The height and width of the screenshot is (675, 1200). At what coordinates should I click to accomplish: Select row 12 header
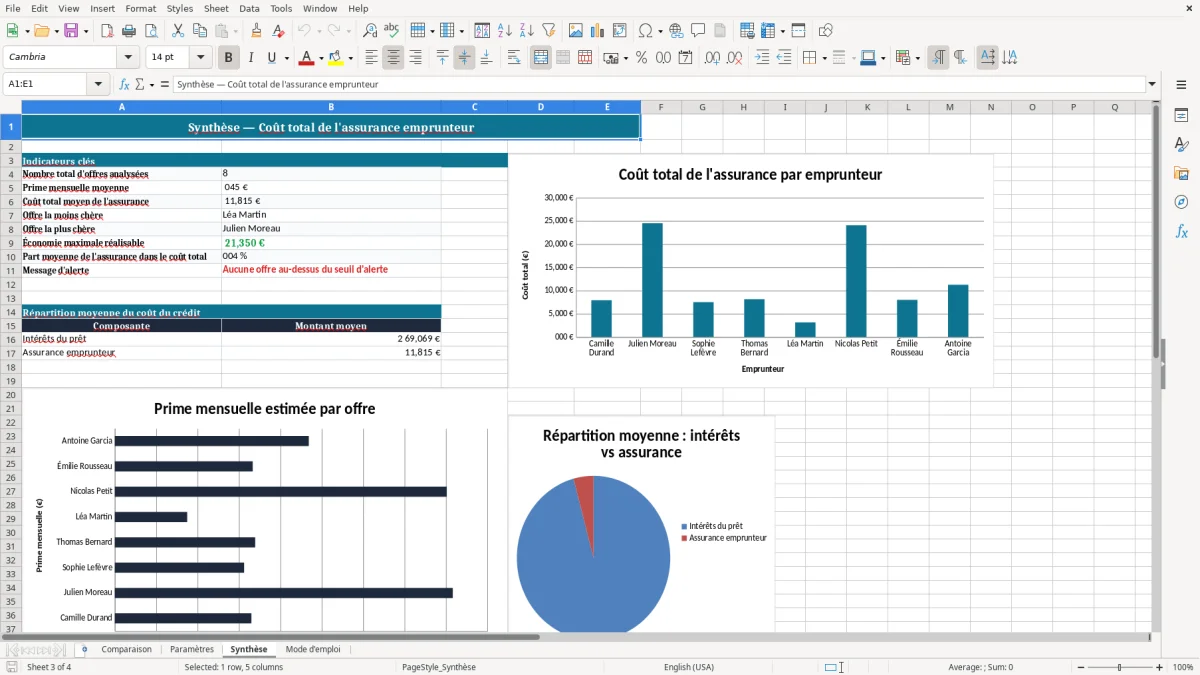pos(11,284)
